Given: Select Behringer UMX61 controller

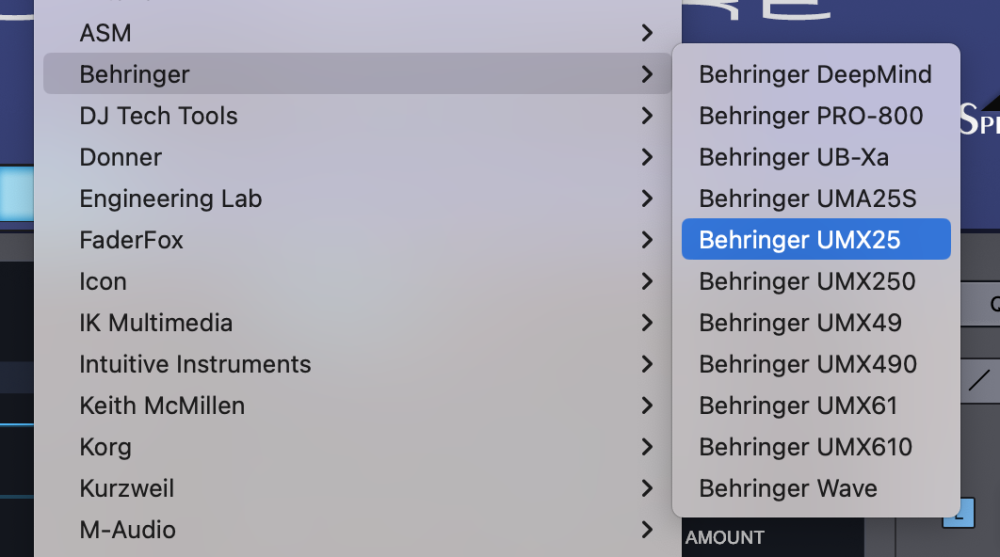Looking at the screenshot, I should point(798,406).
